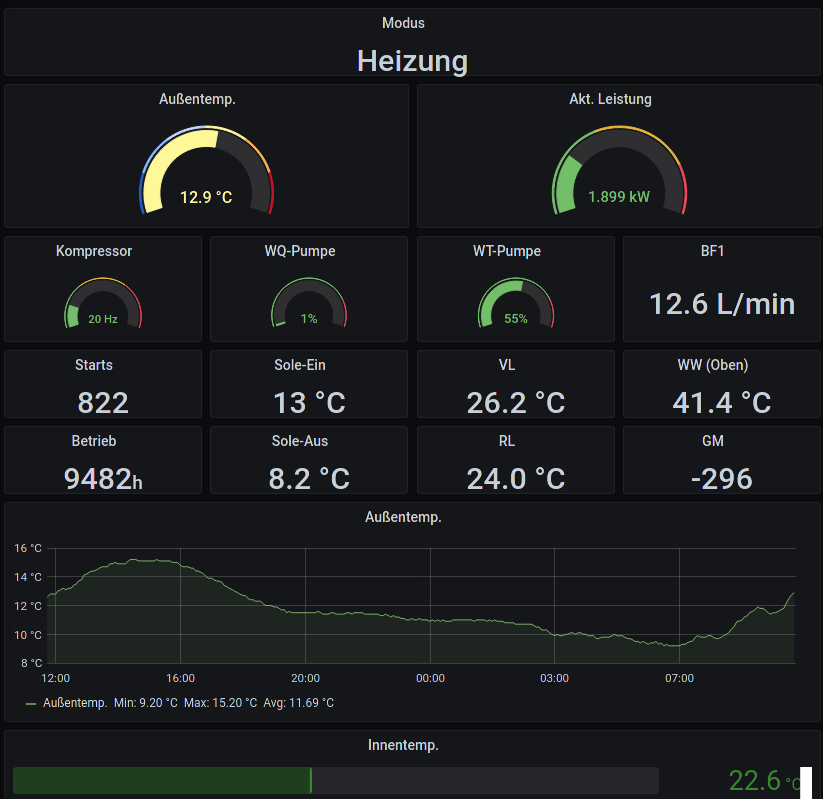Select the 20 Hz Kompressor gauge
This screenshot has width=823, height=799.
(x=103, y=303)
